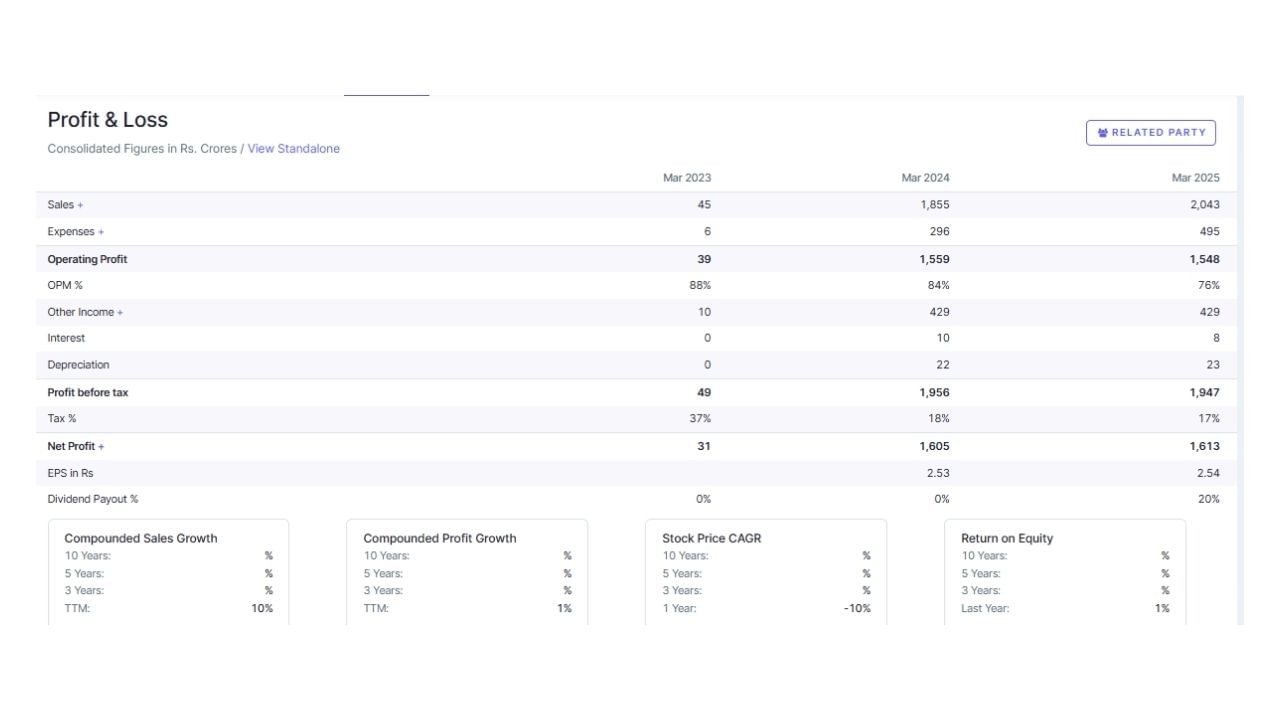The image size is (1280, 720).
Task: Click Sales value 1,855 for Mar 2024
Action: point(935,205)
